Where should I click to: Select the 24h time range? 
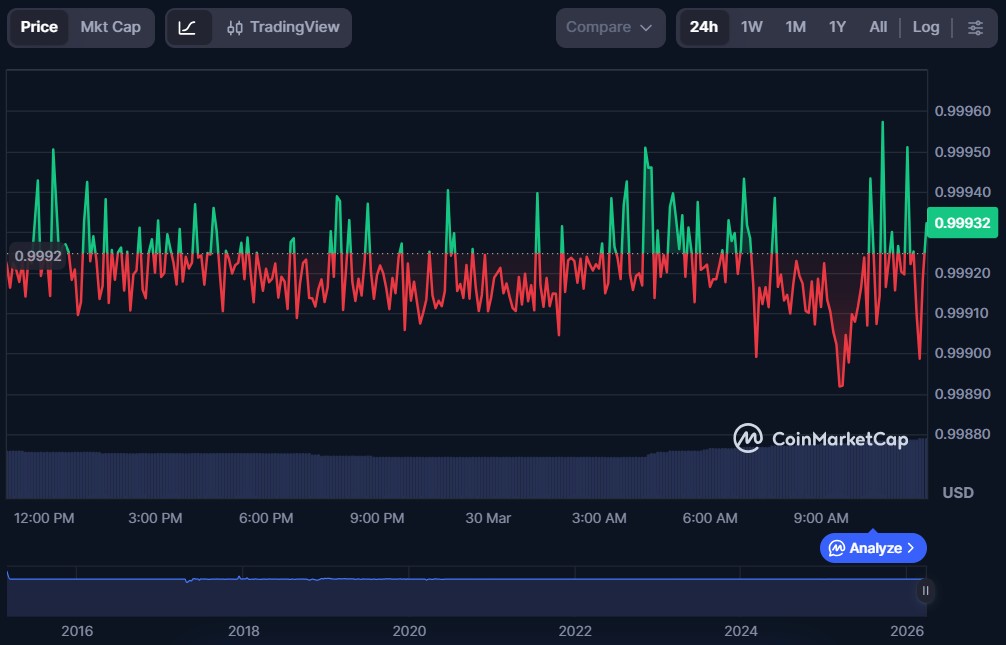point(703,27)
